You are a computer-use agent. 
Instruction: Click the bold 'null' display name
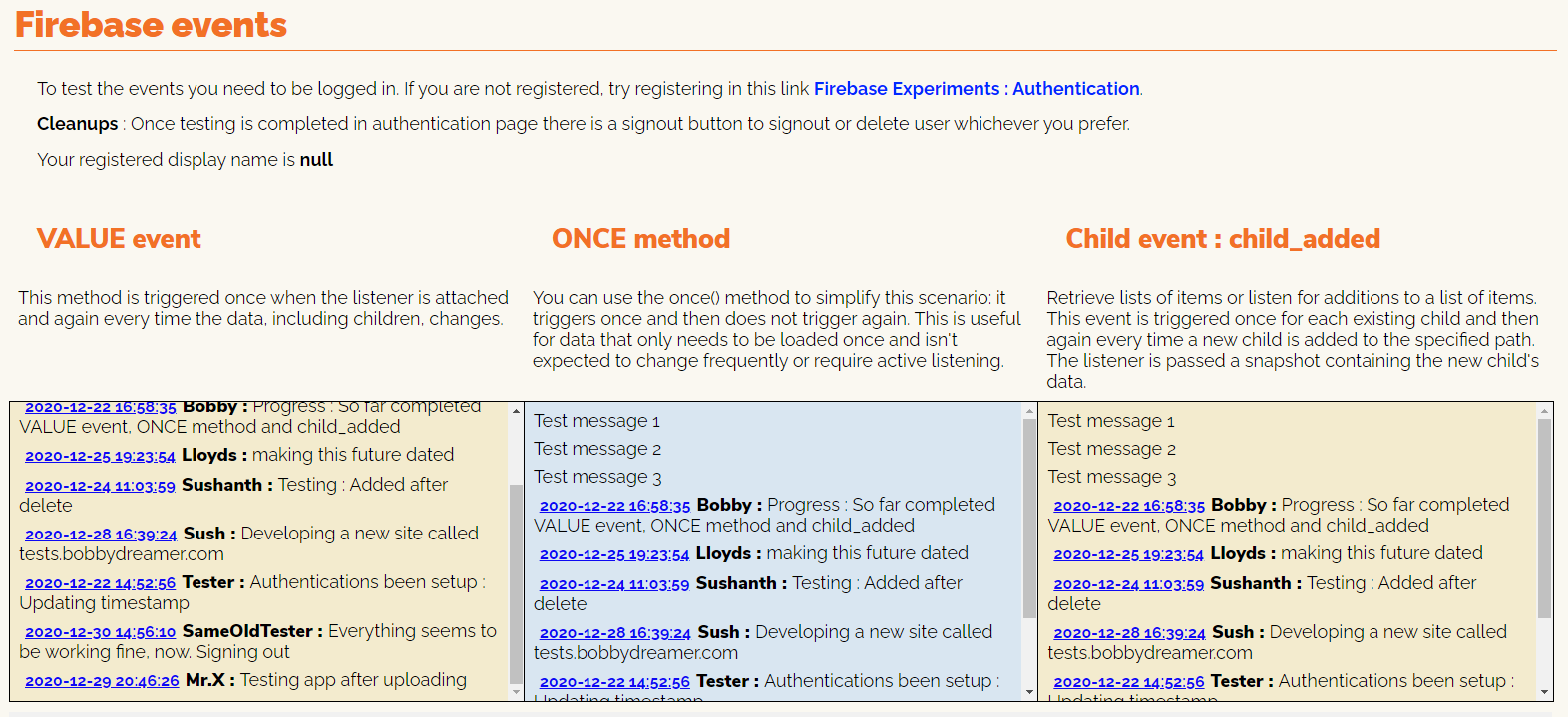(316, 160)
